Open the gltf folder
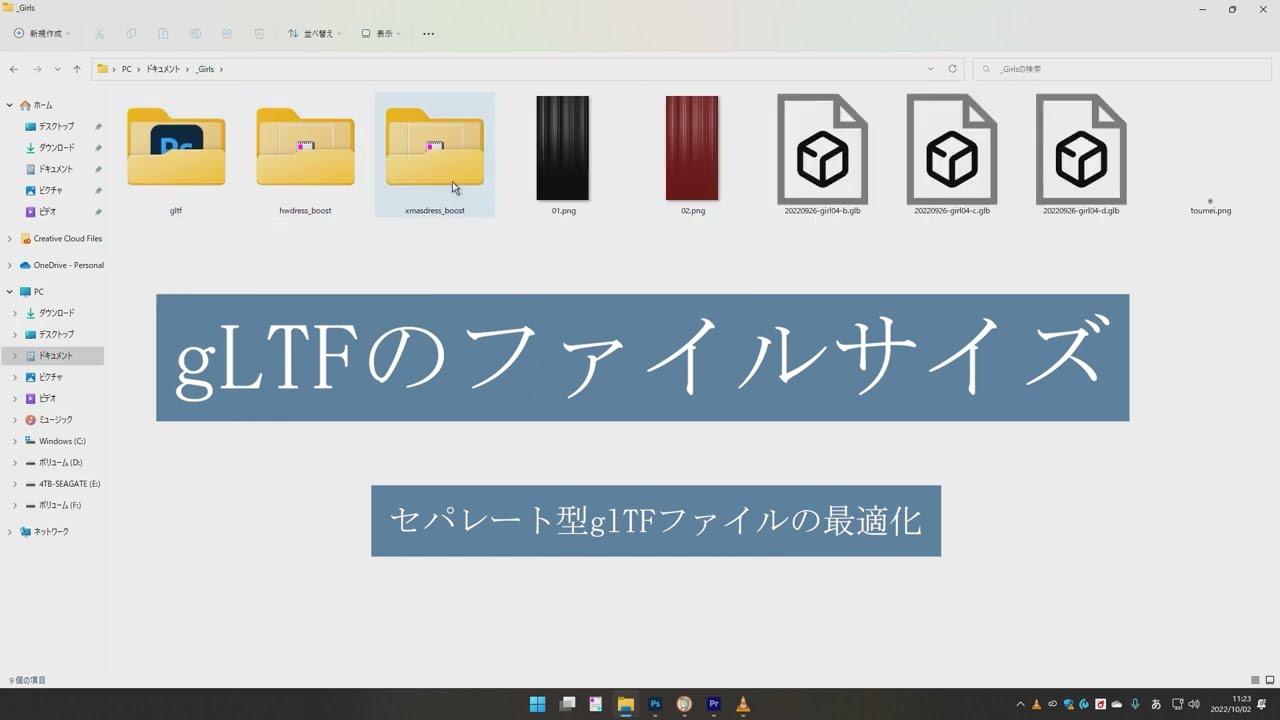 coord(176,148)
